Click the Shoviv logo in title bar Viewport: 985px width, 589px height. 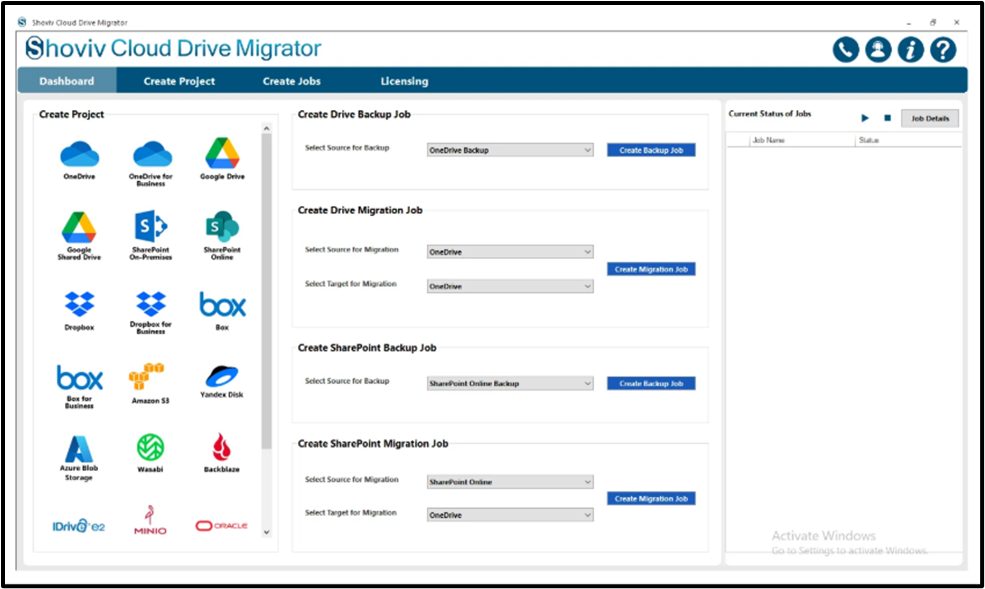pos(23,22)
